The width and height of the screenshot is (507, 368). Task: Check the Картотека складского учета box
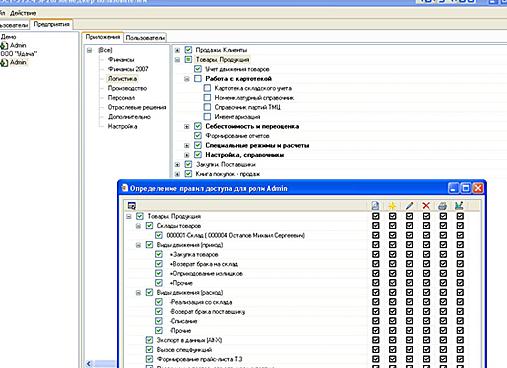207,88
